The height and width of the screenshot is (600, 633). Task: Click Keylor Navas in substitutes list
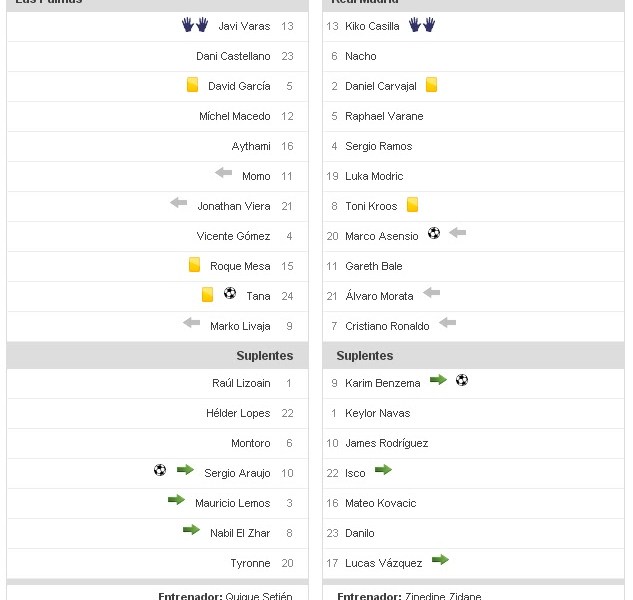(x=377, y=413)
